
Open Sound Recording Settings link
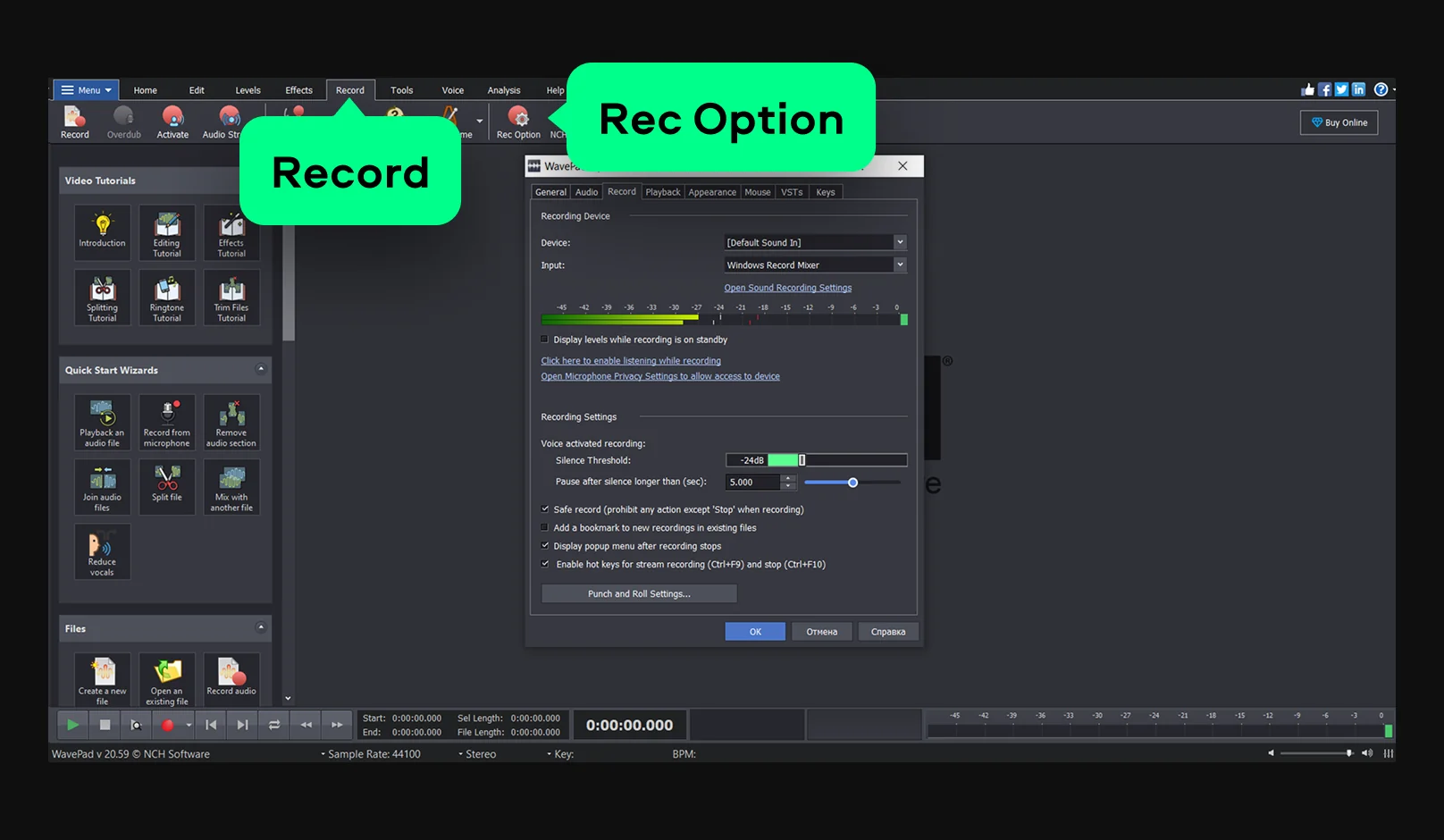(787, 288)
